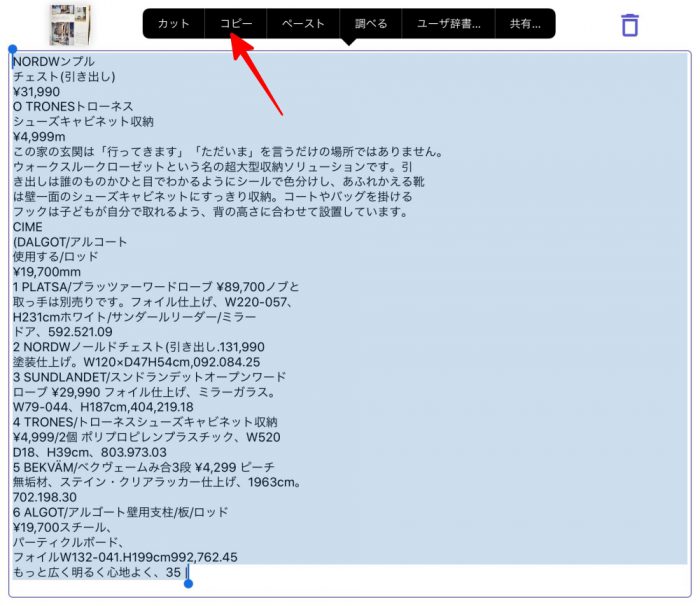Tap the top selection start handle

tap(12, 49)
